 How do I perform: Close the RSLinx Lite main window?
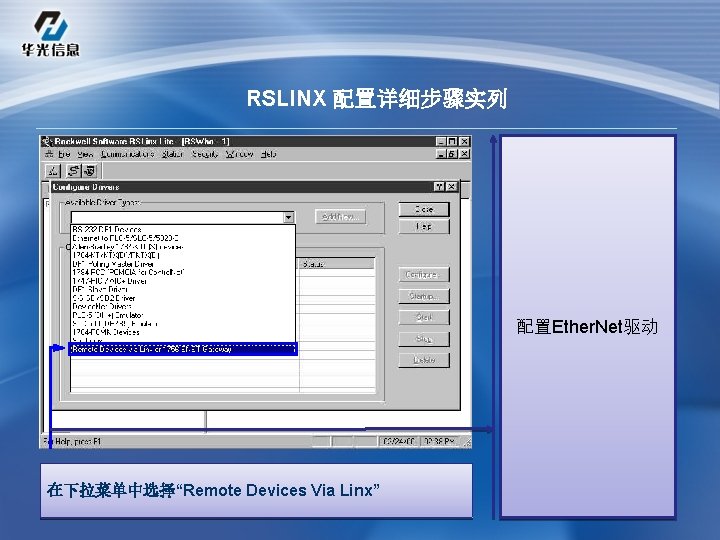(x=464, y=141)
